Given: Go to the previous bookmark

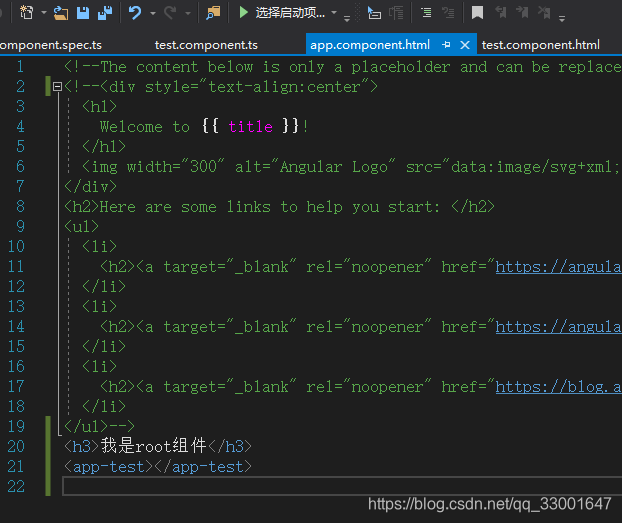Looking at the screenshot, I should coord(501,13).
